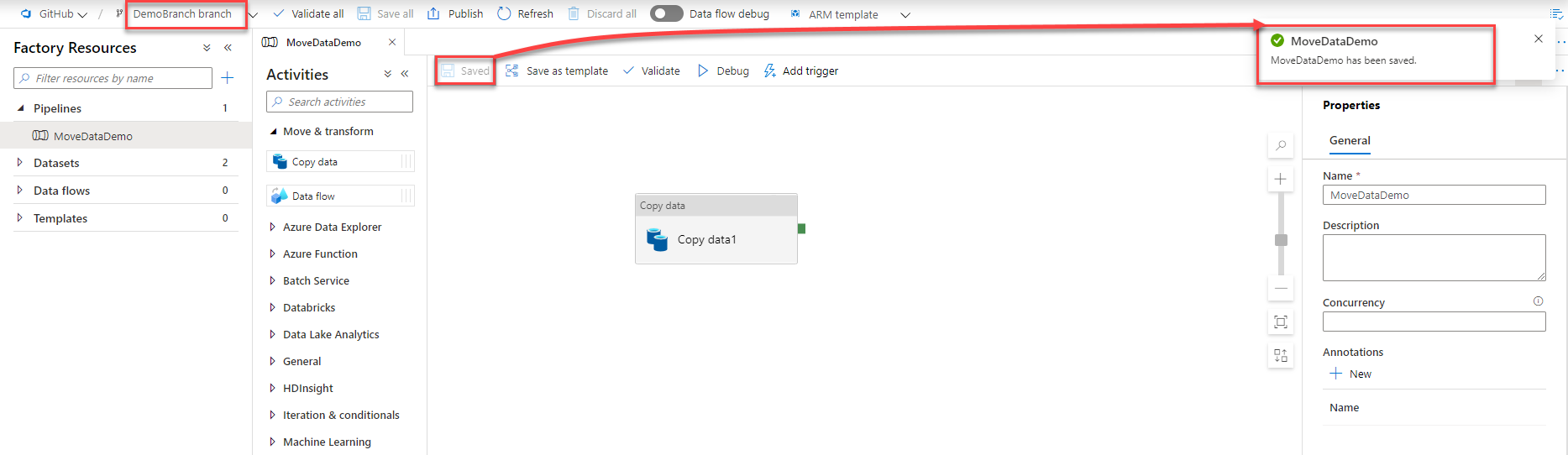Screen dimensions: 1568x455
Task: Click the auto-align layout icon
Action: point(1280,356)
